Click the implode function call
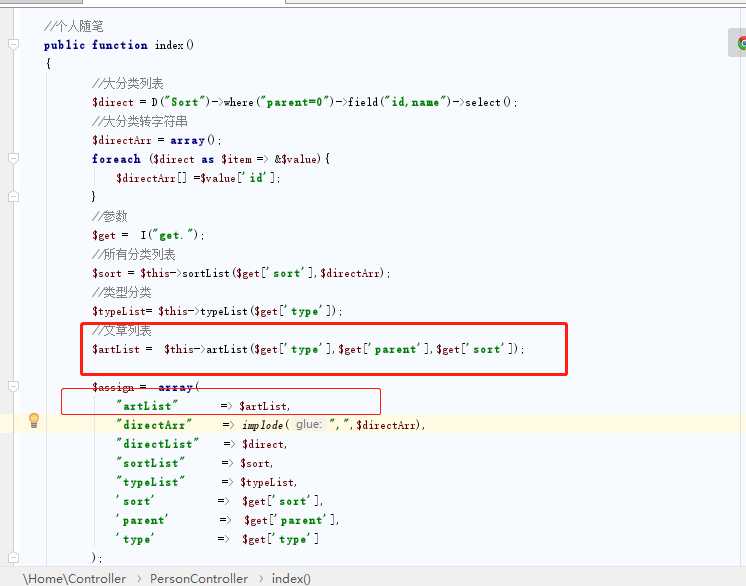The width and height of the screenshot is (746, 586). pos(333,425)
